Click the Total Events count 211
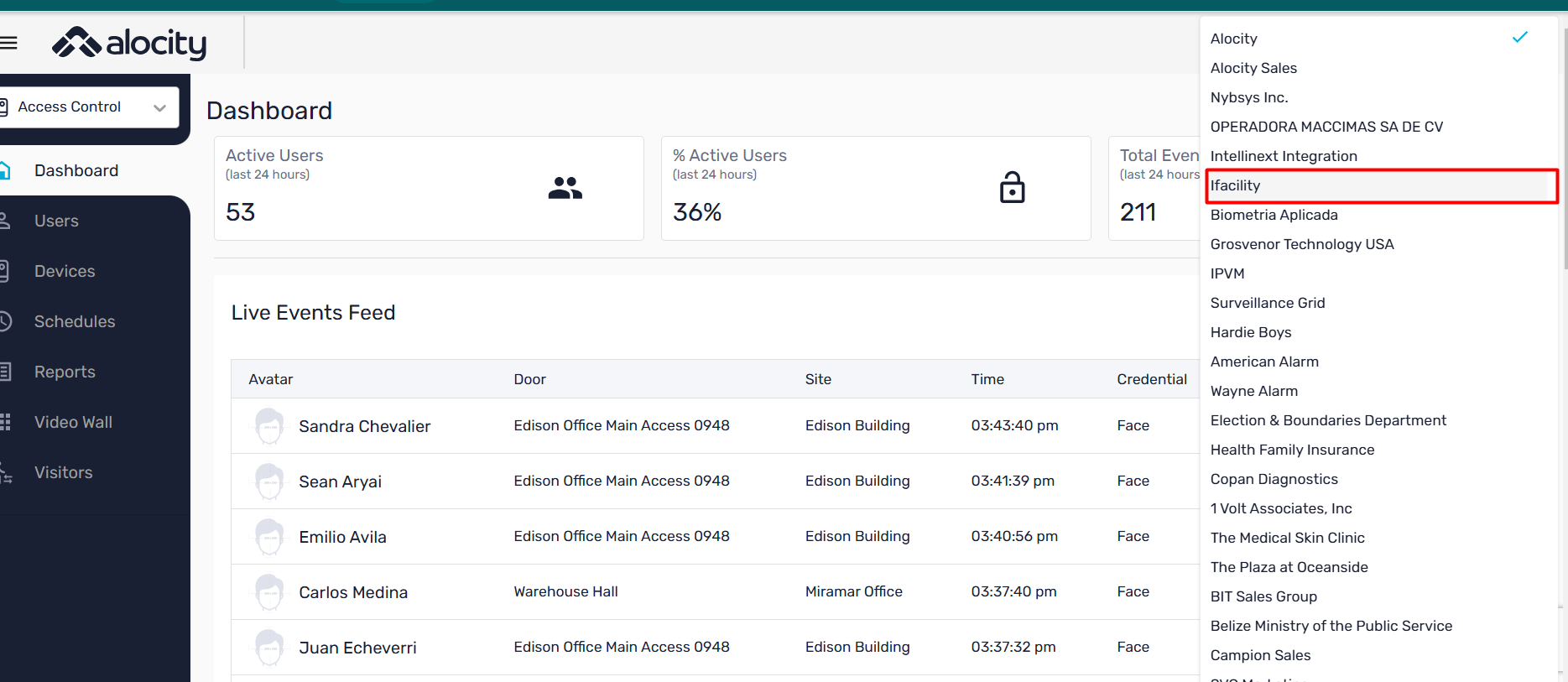The image size is (1568, 682). pyautogui.click(x=1138, y=212)
